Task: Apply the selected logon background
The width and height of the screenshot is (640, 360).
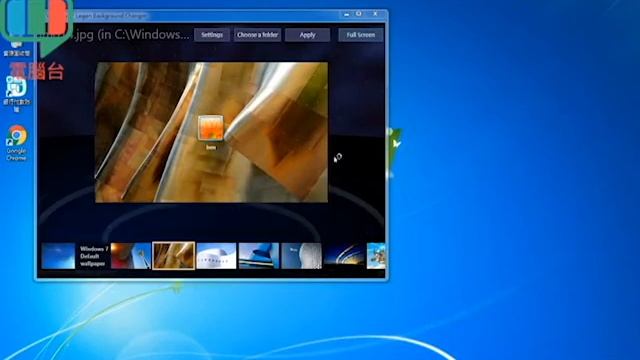Action: [x=307, y=35]
